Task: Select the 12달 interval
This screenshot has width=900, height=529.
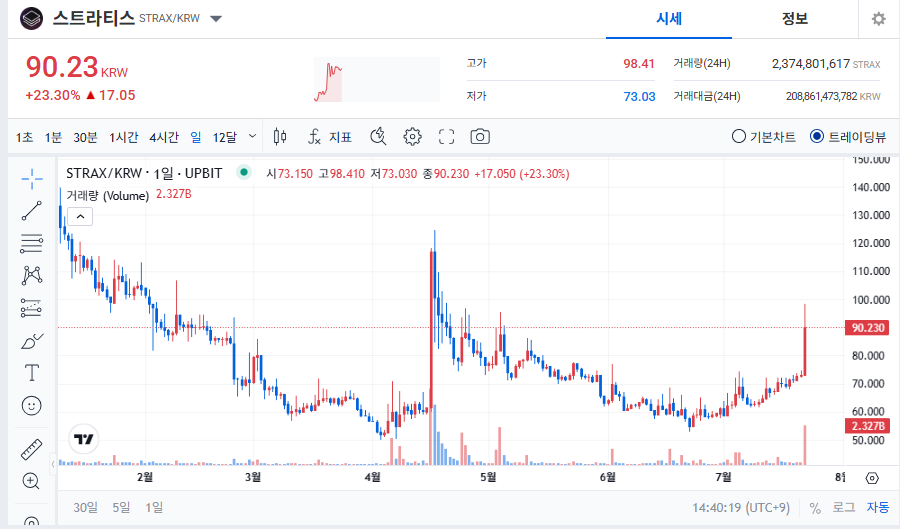Action: pyautogui.click(x=224, y=137)
